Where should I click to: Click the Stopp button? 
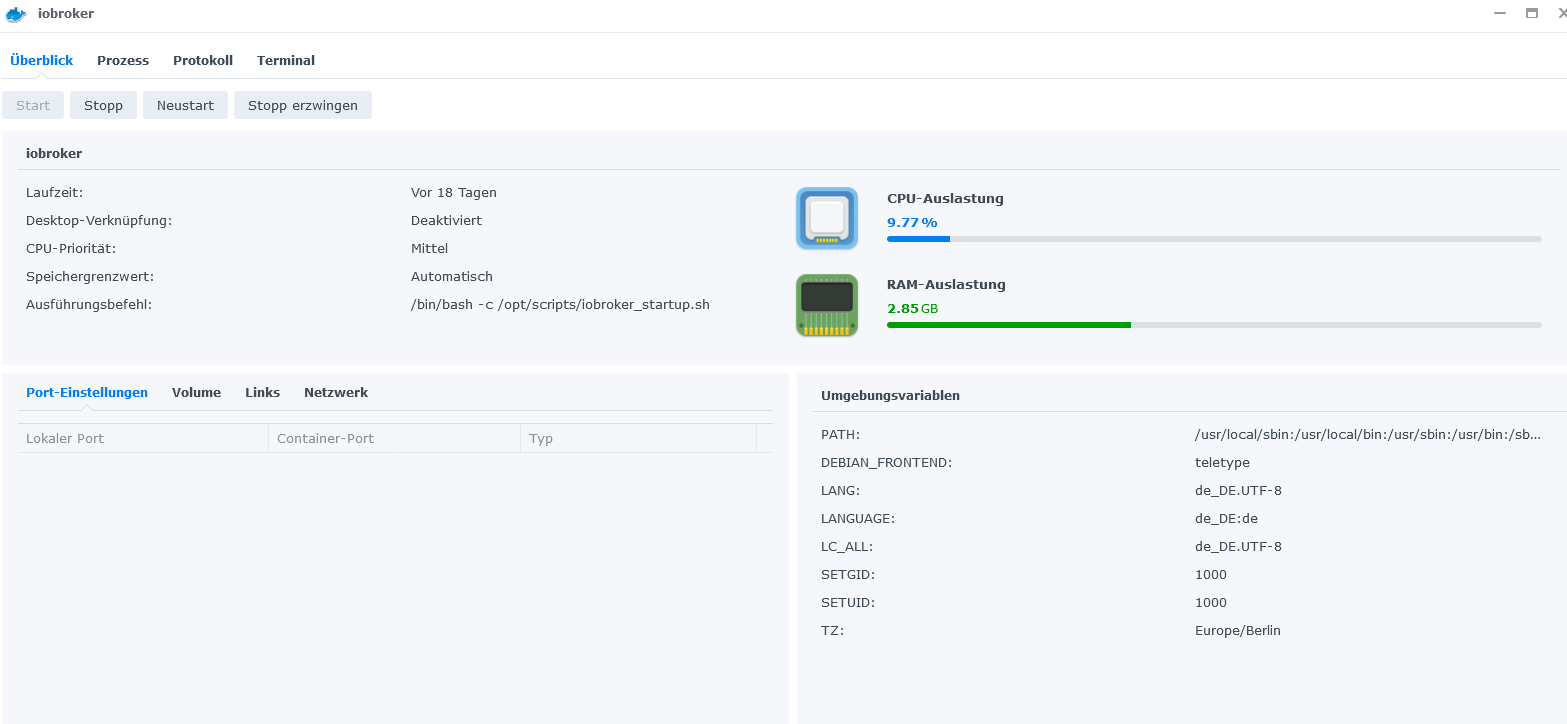(x=103, y=105)
